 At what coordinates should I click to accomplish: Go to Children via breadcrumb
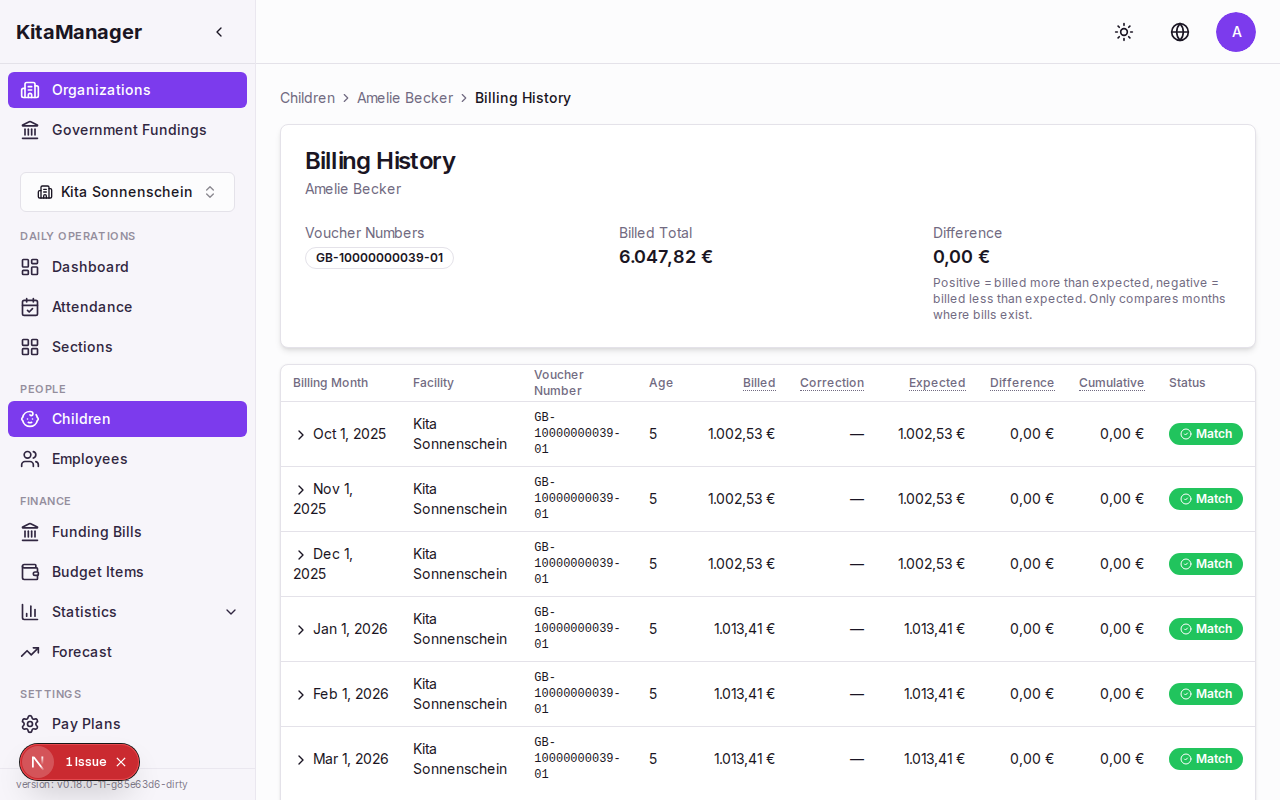(307, 97)
